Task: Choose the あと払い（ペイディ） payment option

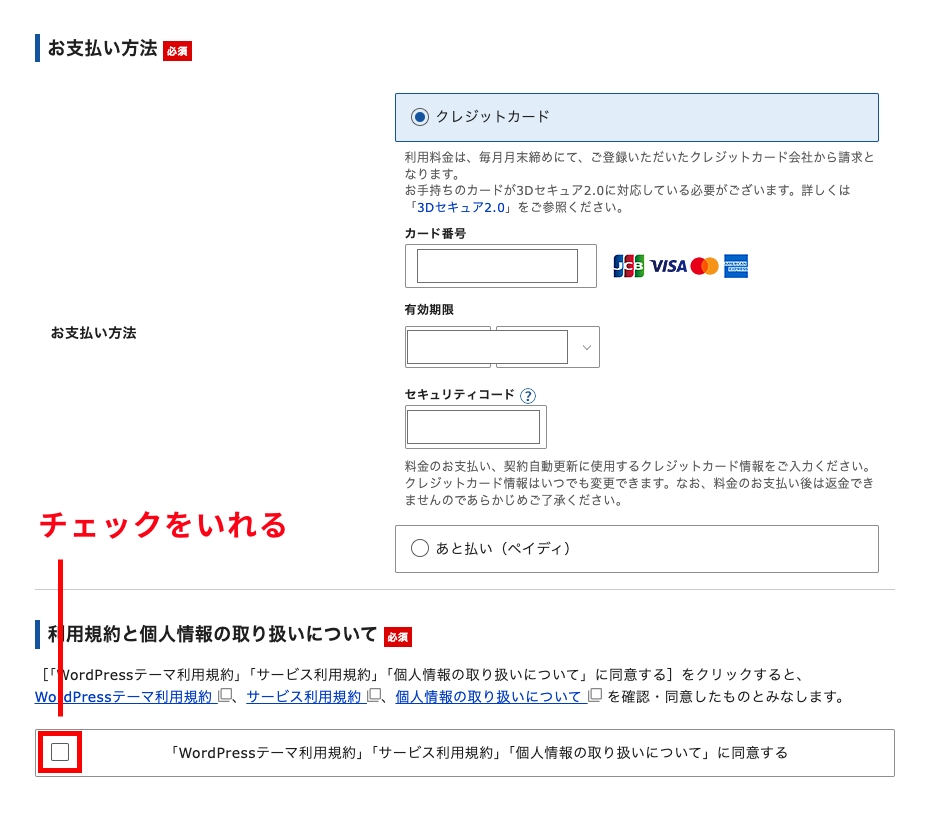Action: click(x=419, y=549)
